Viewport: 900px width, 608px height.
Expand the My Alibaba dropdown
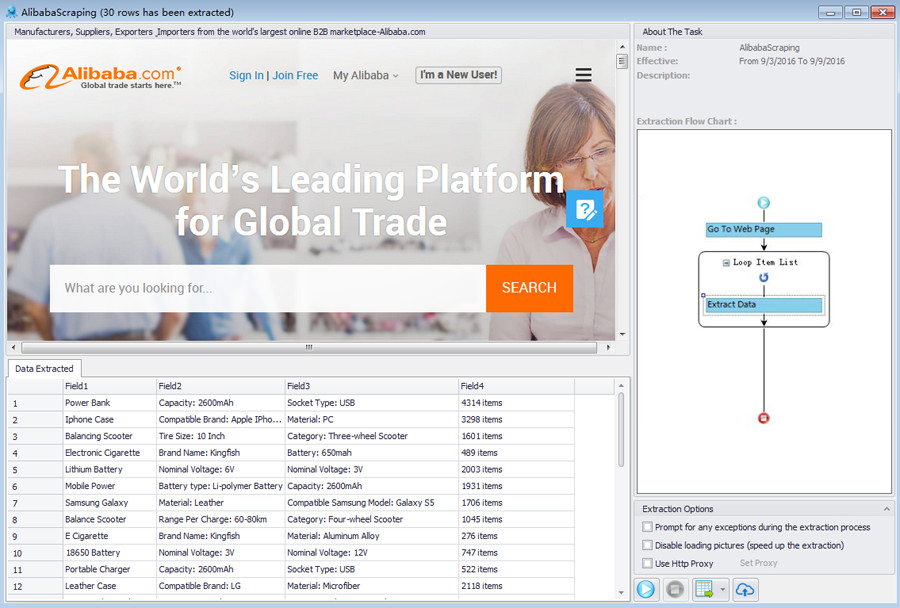coord(366,75)
